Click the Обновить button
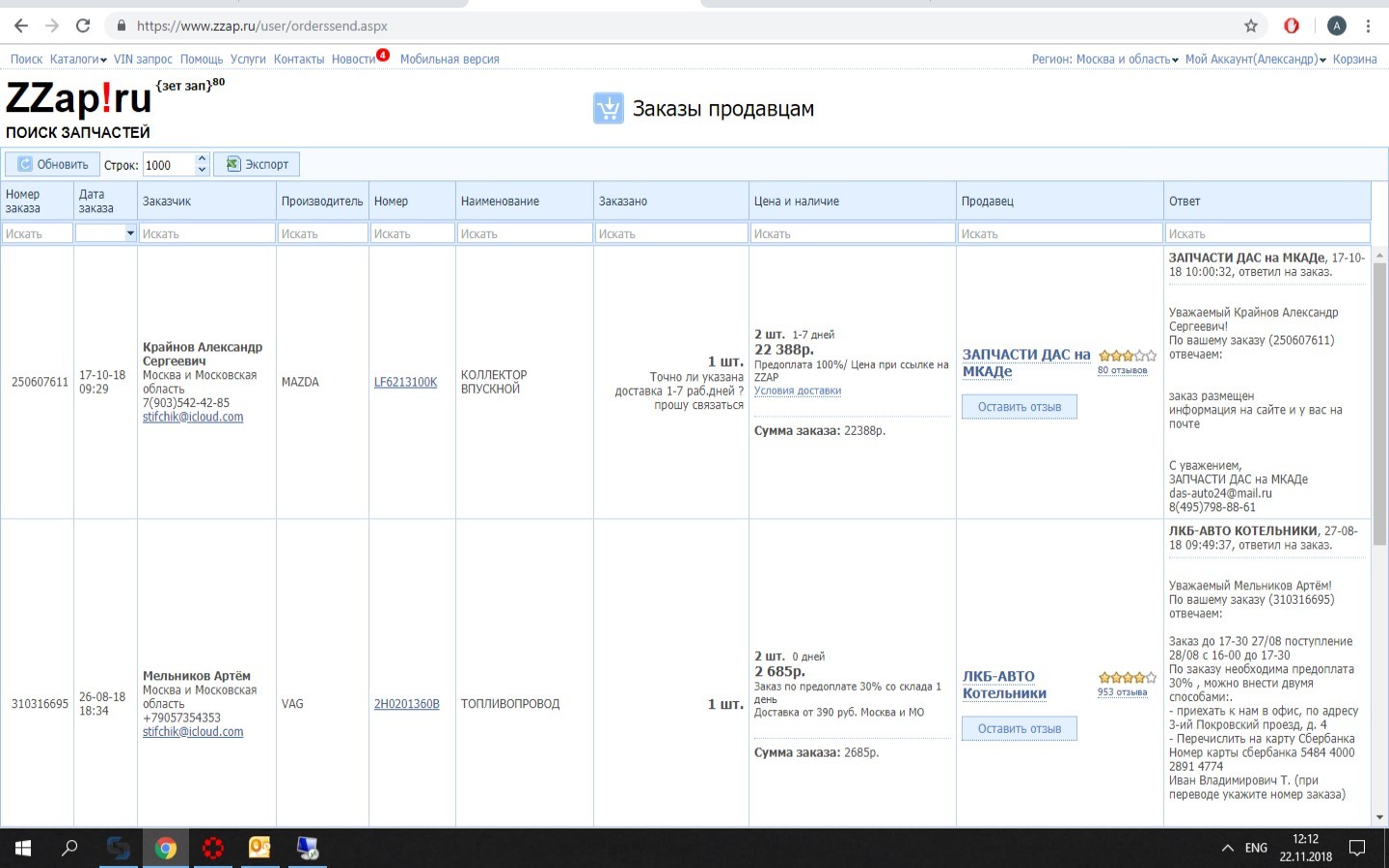1389x868 pixels. 53,164
